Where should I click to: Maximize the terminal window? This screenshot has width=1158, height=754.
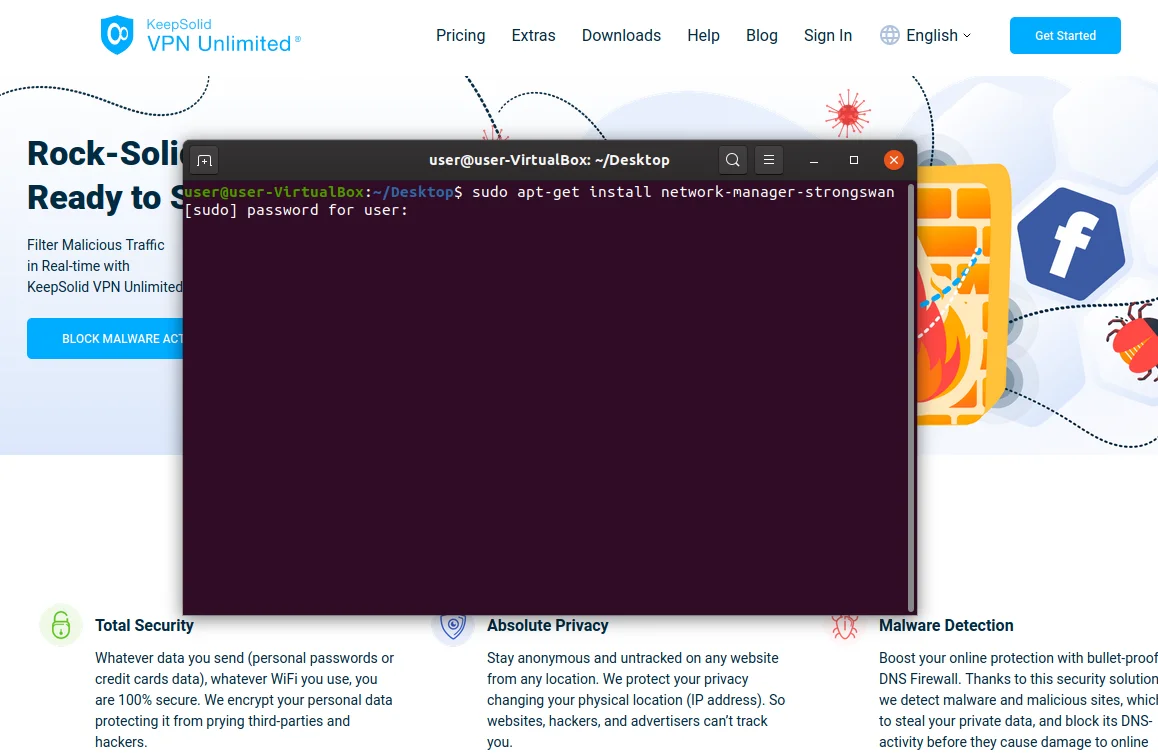tap(854, 160)
